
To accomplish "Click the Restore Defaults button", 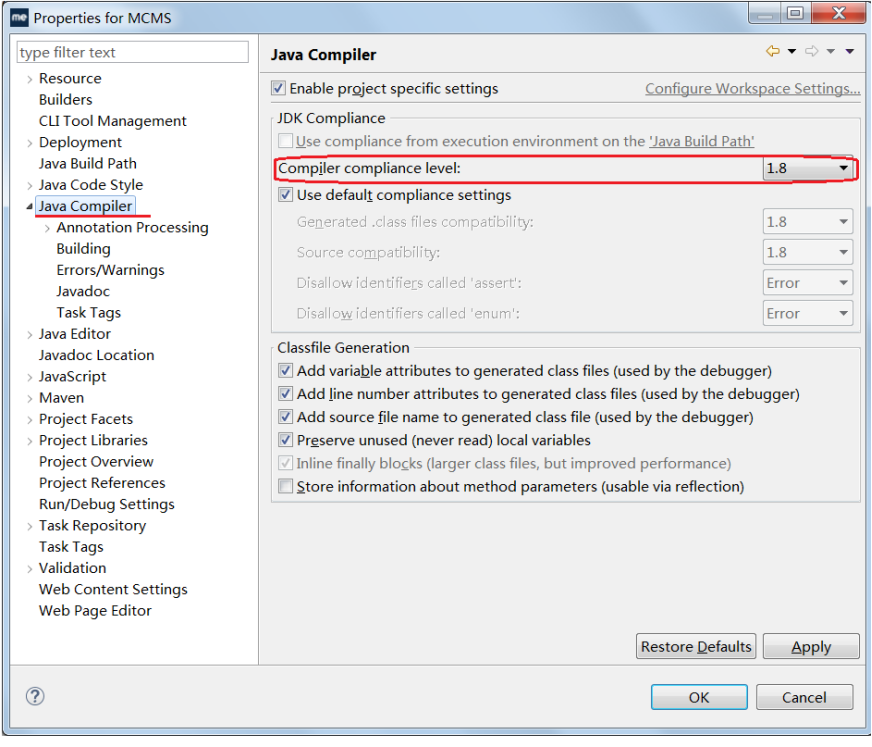I will 696,646.
